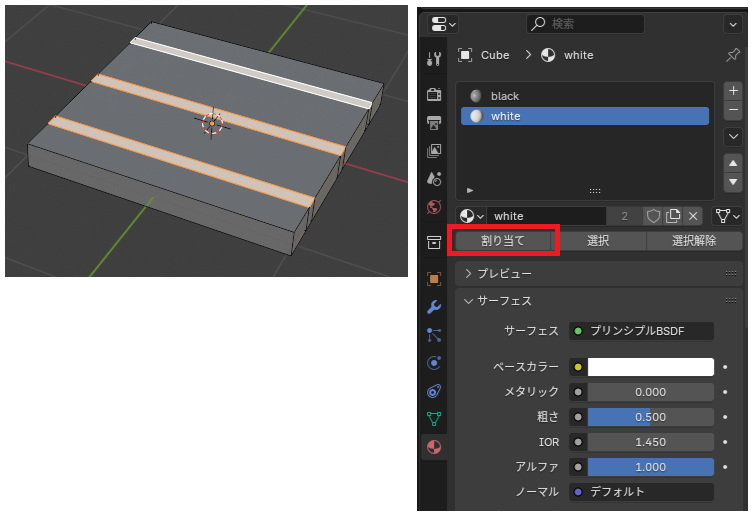
Task: Click the メタリック value field
Action: 650,392
